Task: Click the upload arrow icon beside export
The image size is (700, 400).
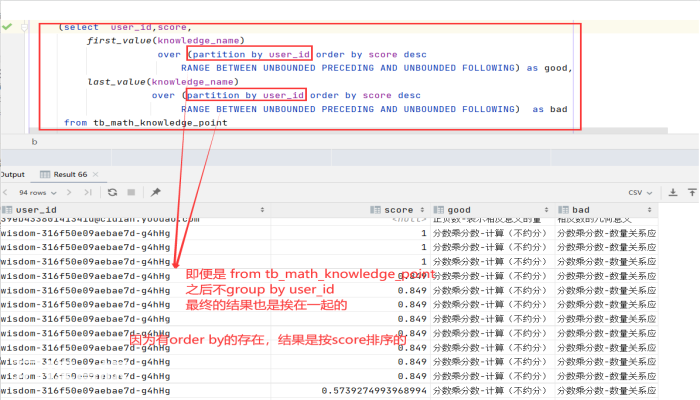Action: coord(692,192)
